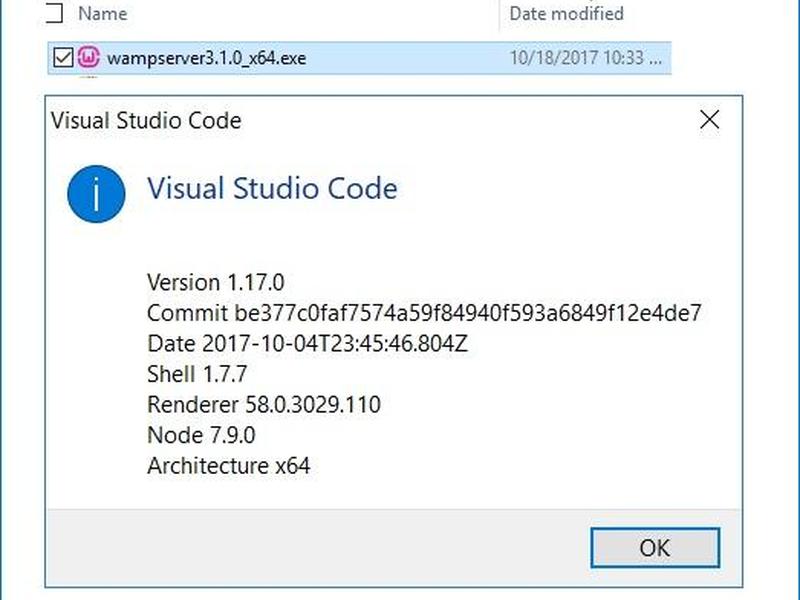Image resolution: width=800 pixels, height=600 pixels.
Task: Click the Renderer 58.0.3029.110 text line
Action: click(x=264, y=405)
